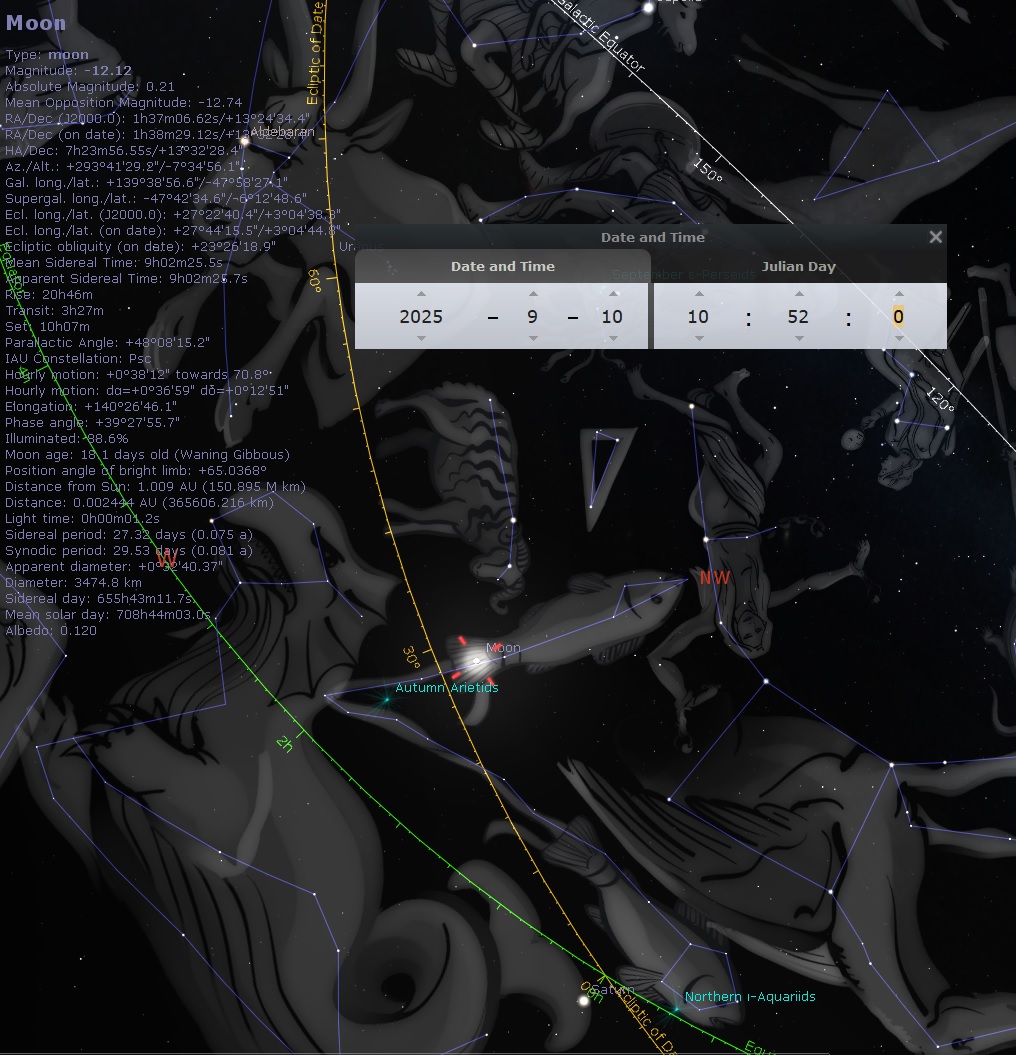Select the Moon in the sky view
1016x1055 pixels.
tap(476, 661)
